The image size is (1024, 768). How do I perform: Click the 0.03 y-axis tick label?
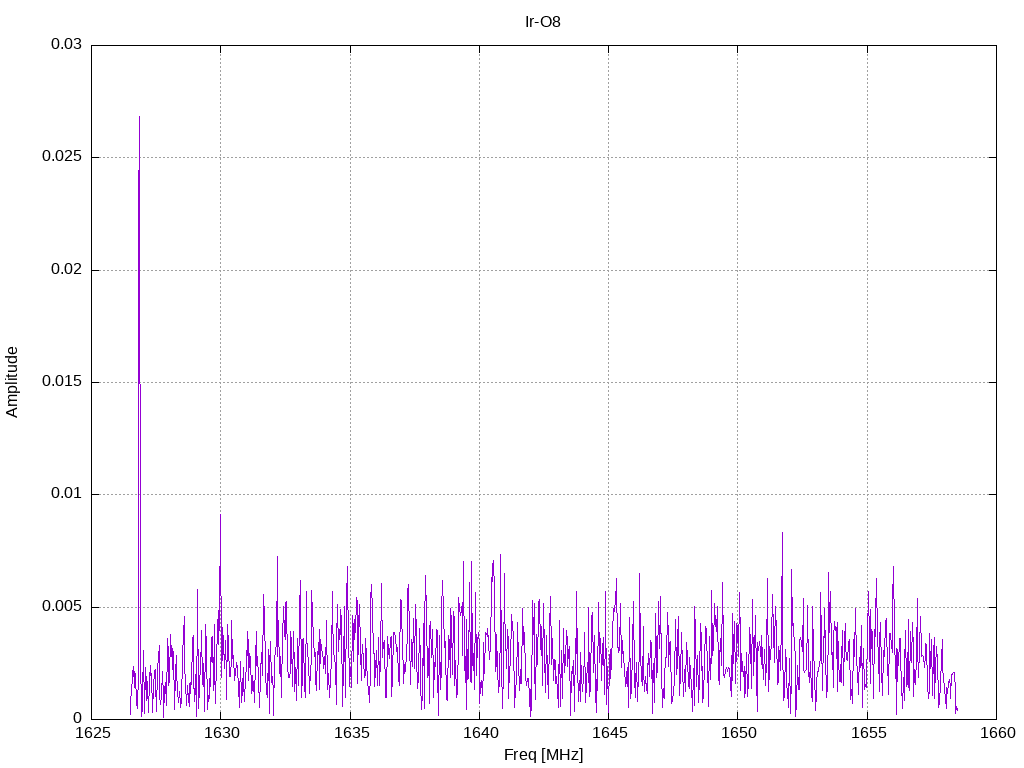pos(67,44)
